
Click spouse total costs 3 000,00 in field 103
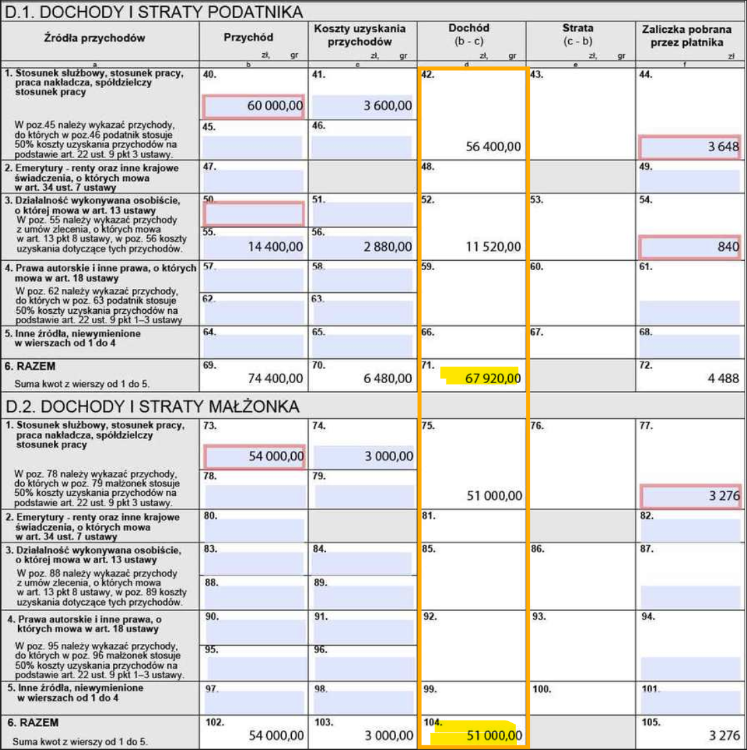coord(389,736)
